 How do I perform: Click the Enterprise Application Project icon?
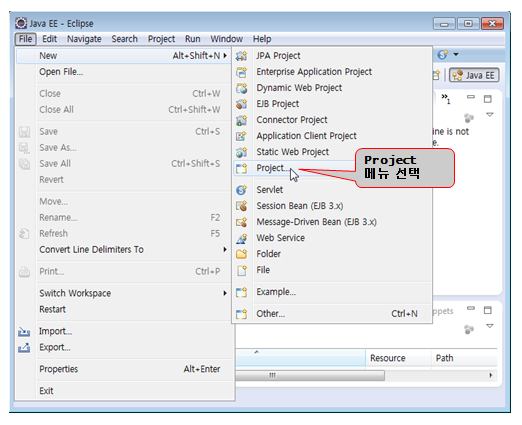[x=242, y=72]
